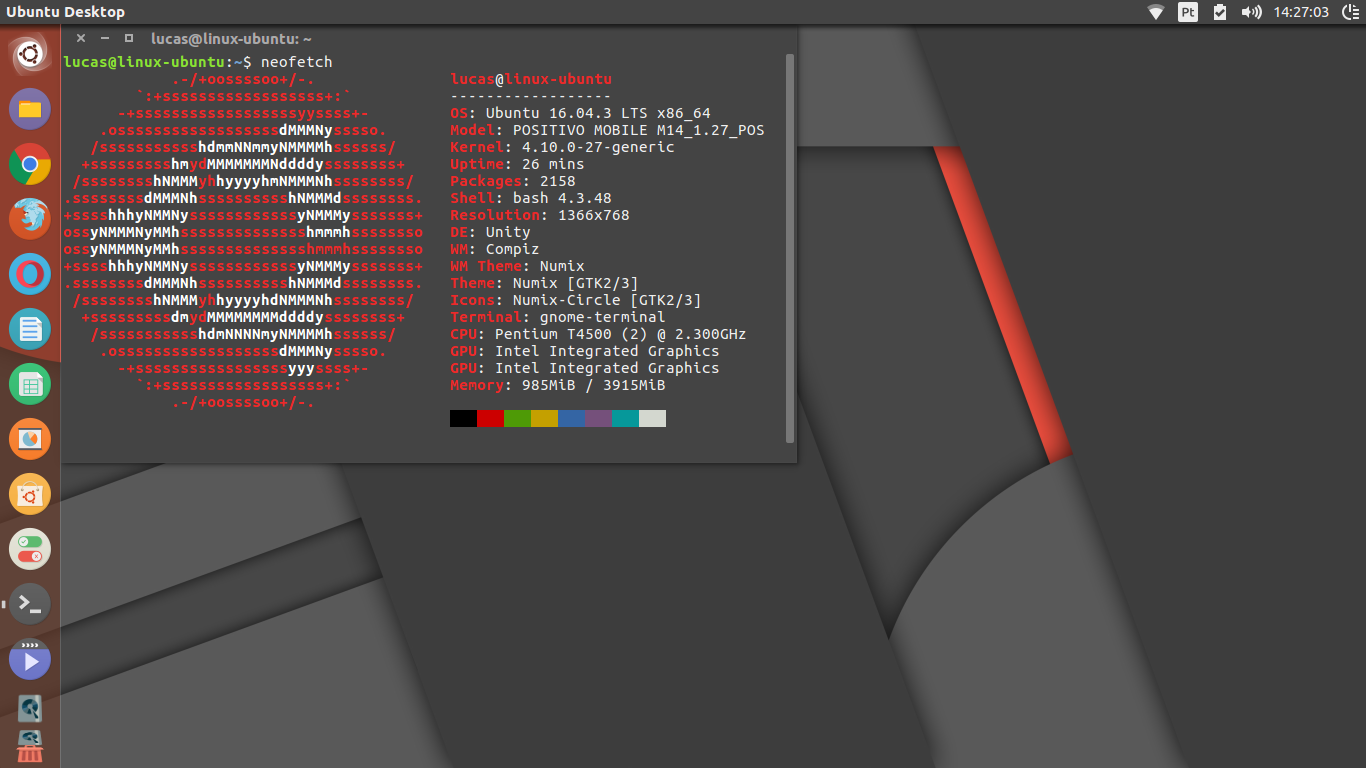Open the toggle-switch settings tool icon
Image resolution: width=1366 pixels, height=768 pixels.
pos(30,549)
